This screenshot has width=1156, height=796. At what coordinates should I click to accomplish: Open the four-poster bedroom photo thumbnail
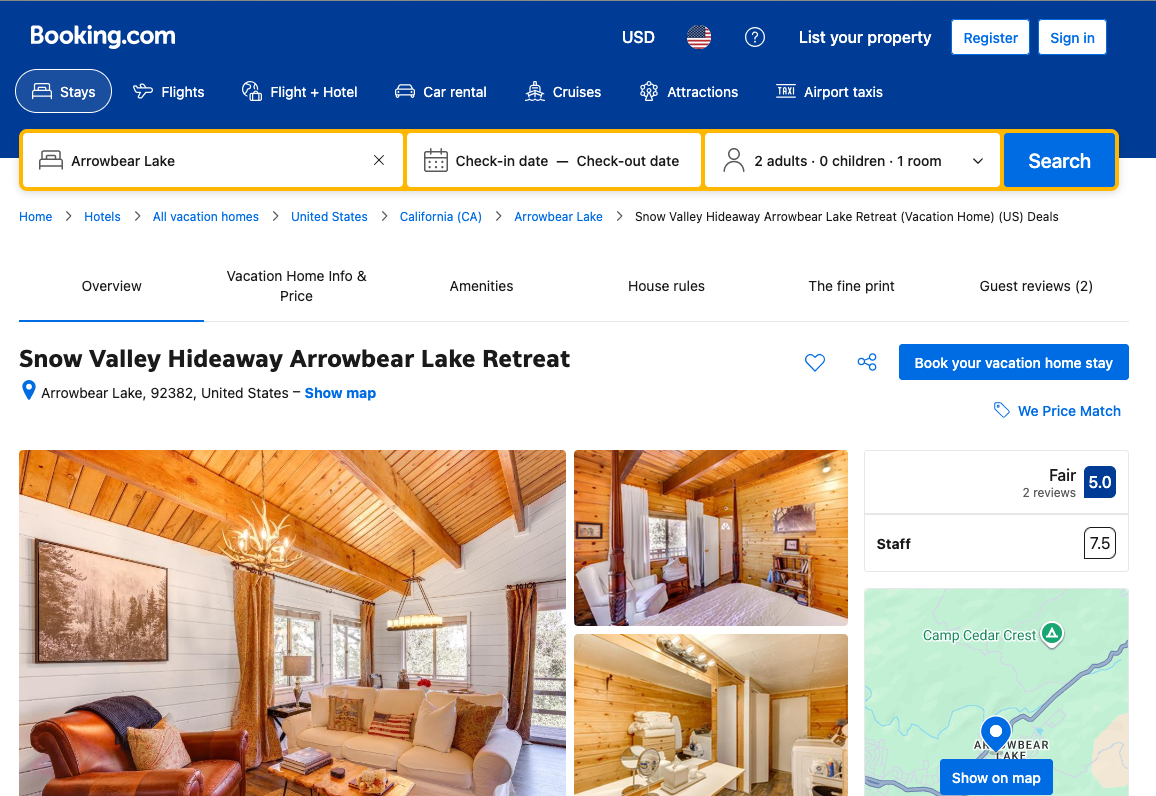point(711,538)
